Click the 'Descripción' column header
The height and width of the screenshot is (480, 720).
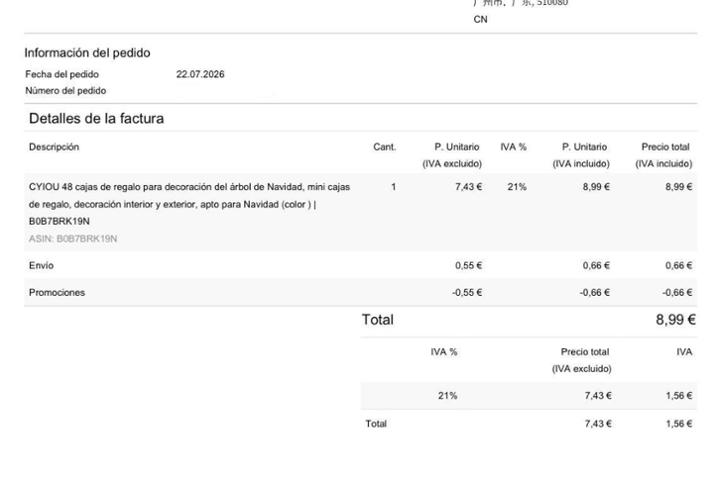[54, 147]
